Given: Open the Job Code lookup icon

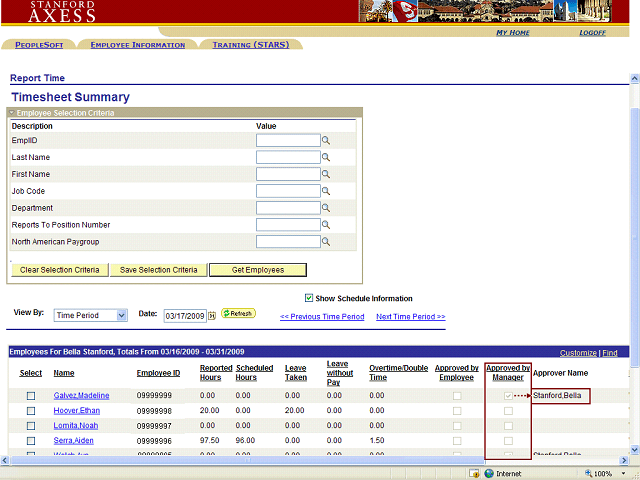Looking at the screenshot, I should (x=326, y=192).
